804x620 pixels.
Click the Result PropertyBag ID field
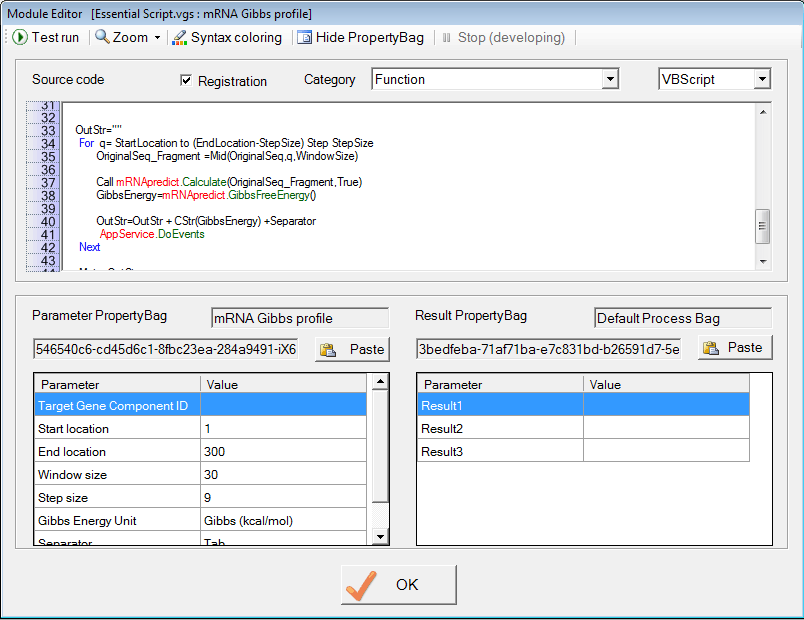coord(549,349)
